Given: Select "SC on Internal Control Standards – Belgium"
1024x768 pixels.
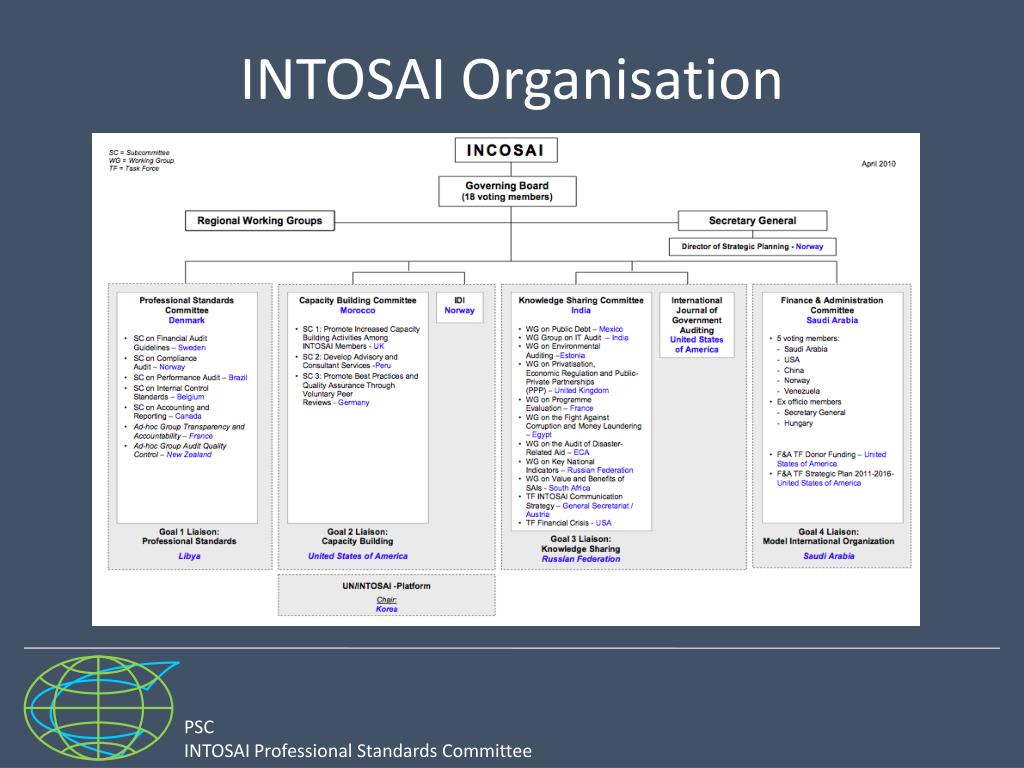Looking at the screenshot, I should pos(170,392).
